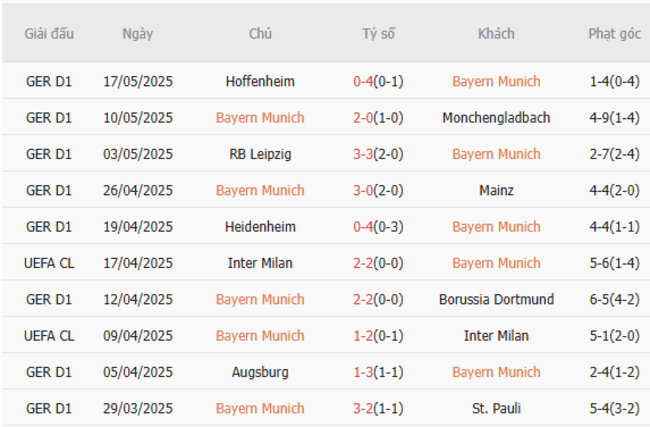The width and height of the screenshot is (650, 427).
Task: Open the Monchengladbach away team link
Action: click(496, 118)
